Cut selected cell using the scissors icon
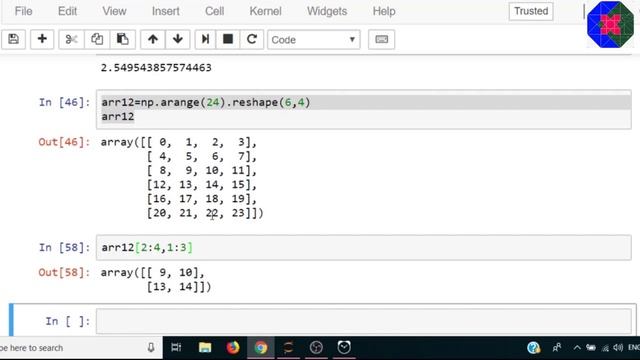The height and width of the screenshot is (360, 640). coord(71,39)
